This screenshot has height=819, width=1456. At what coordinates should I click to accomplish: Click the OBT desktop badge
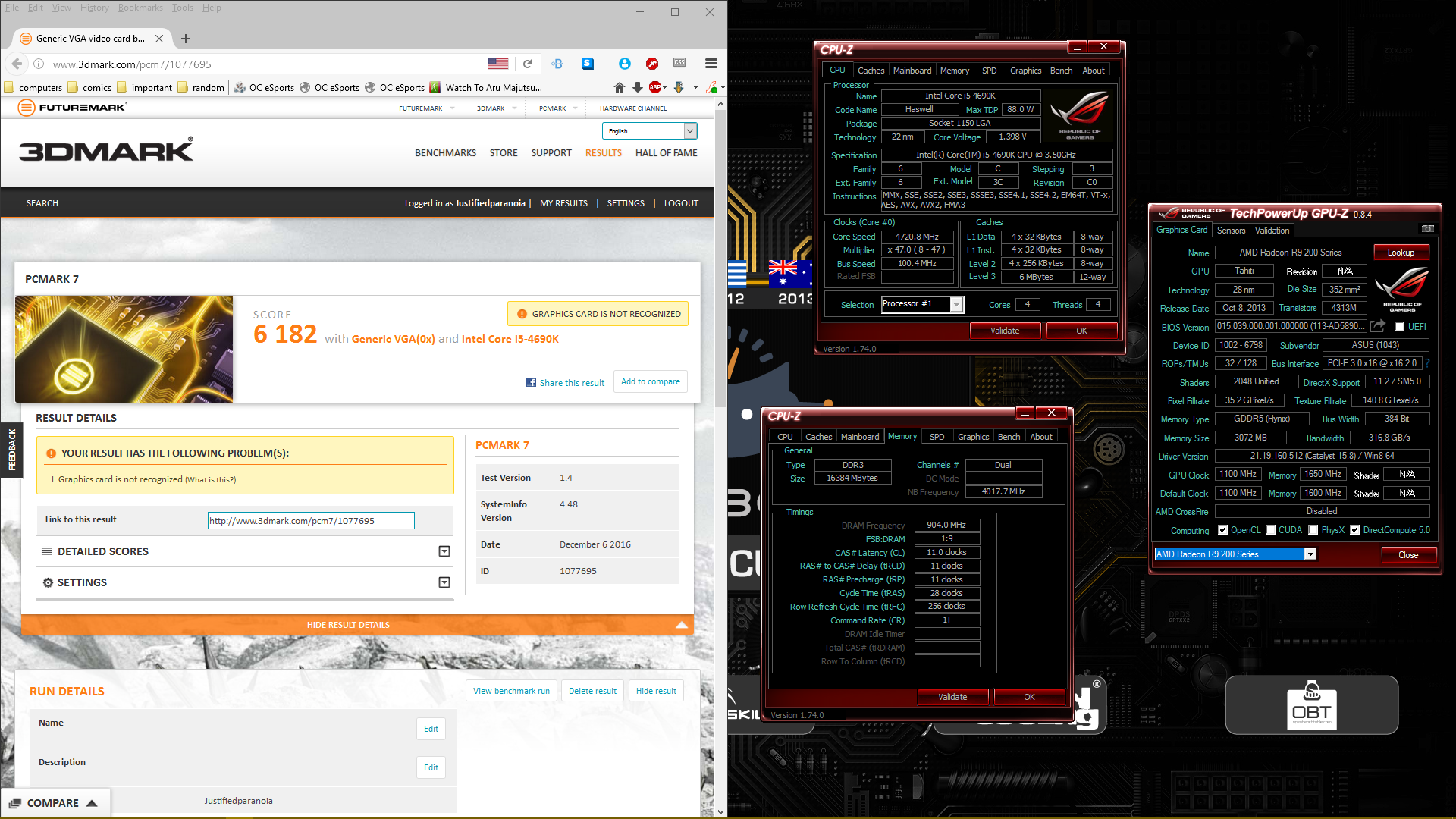(x=1311, y=705)
